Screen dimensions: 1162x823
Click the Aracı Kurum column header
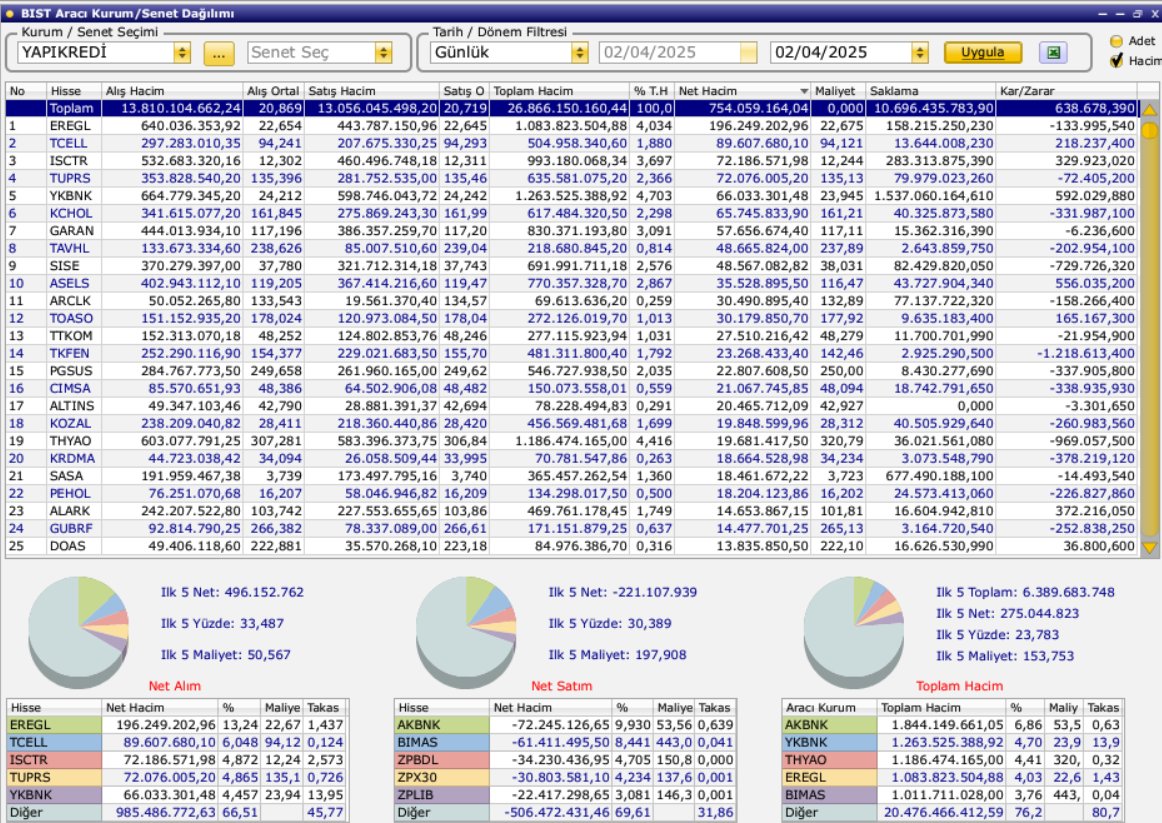pos(829,707)
